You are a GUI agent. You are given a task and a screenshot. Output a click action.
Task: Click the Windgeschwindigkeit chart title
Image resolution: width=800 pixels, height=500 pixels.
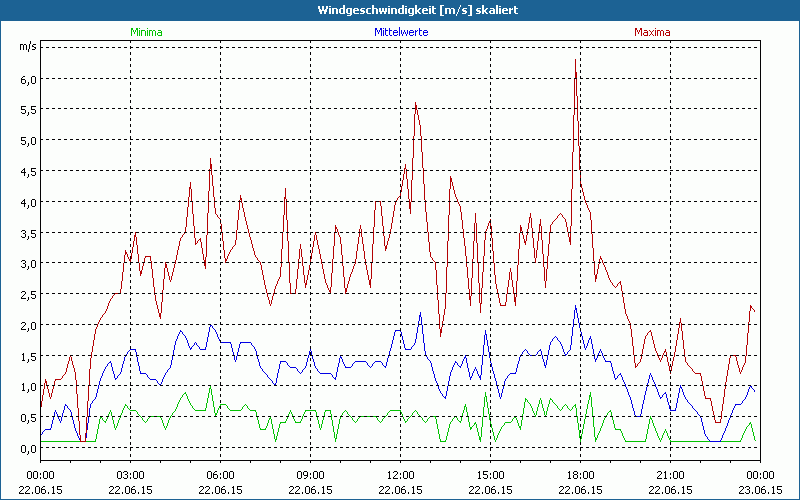coord(399,9)
